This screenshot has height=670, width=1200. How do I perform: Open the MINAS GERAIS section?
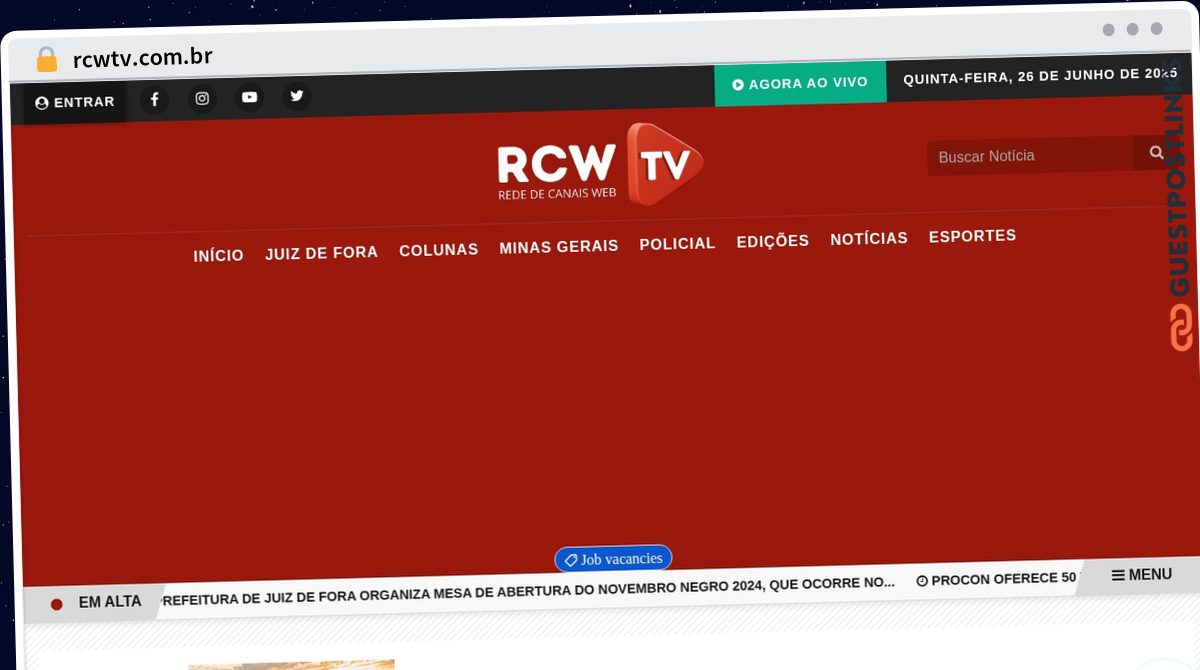tap(559, 246)
